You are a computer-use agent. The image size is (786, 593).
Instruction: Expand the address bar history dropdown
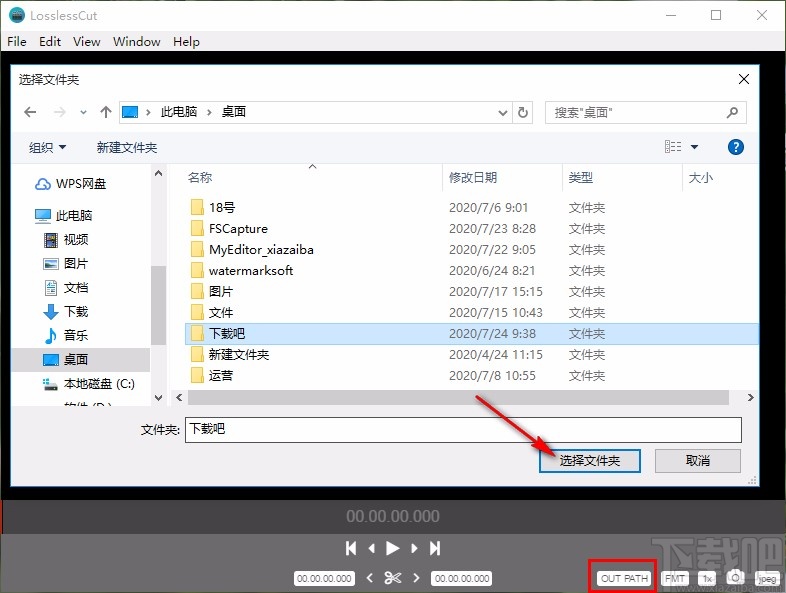coord(503,113)
